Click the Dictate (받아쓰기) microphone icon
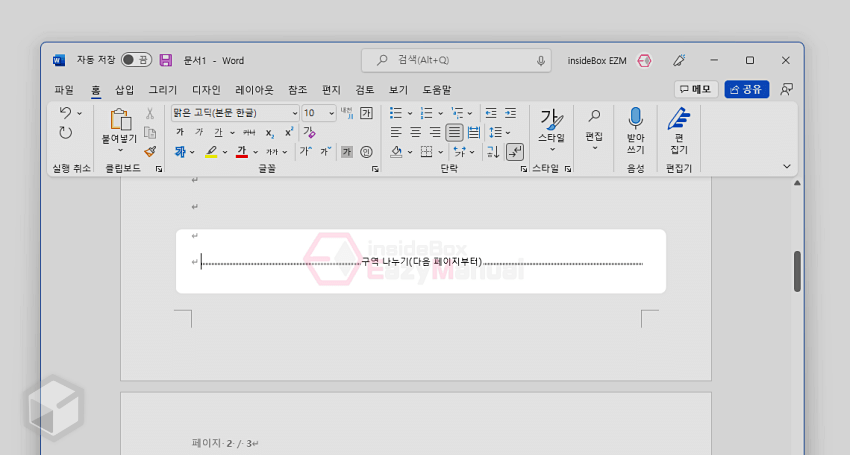 pos(635,118)
